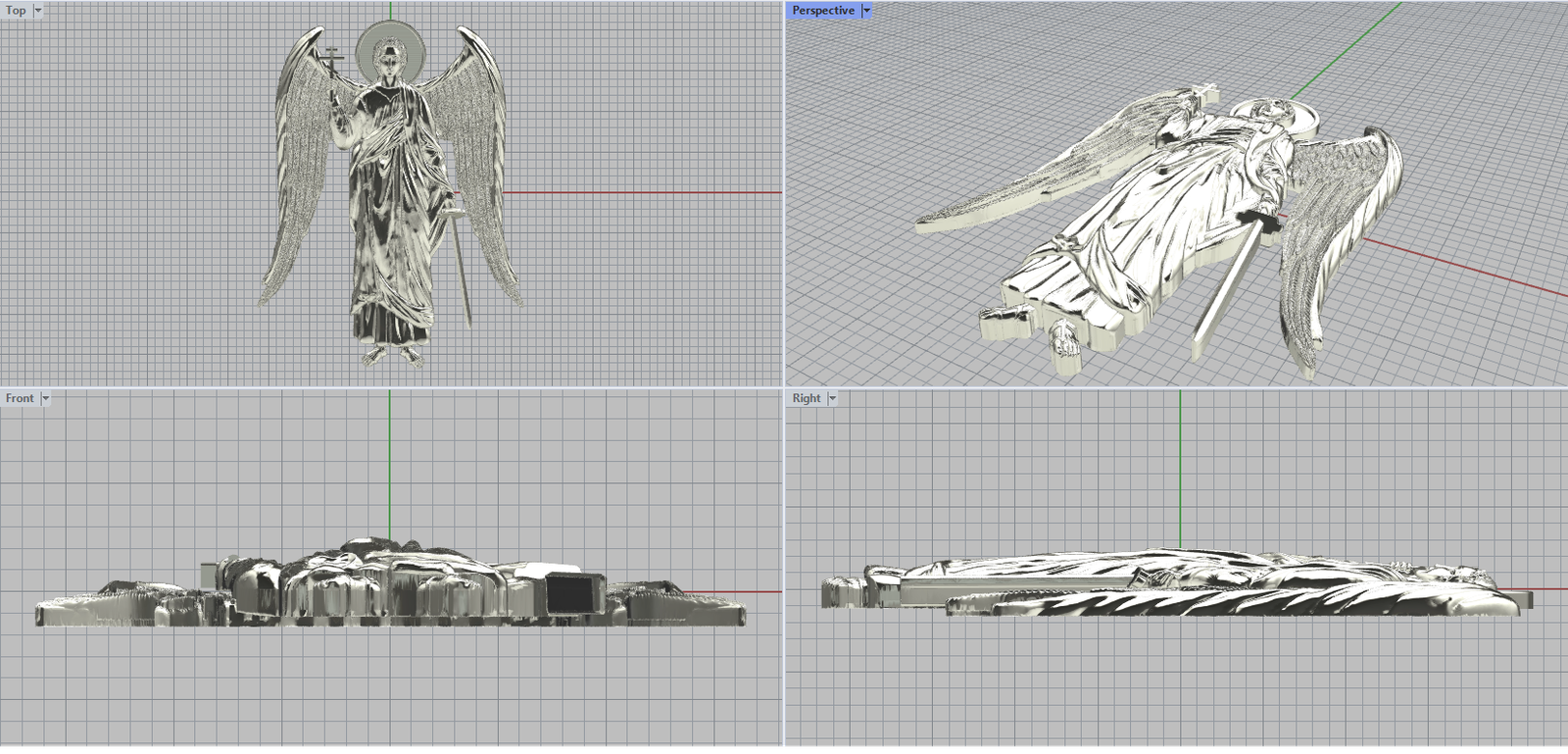
Task: Select the Front viewport title label
Action: (19, 398)
